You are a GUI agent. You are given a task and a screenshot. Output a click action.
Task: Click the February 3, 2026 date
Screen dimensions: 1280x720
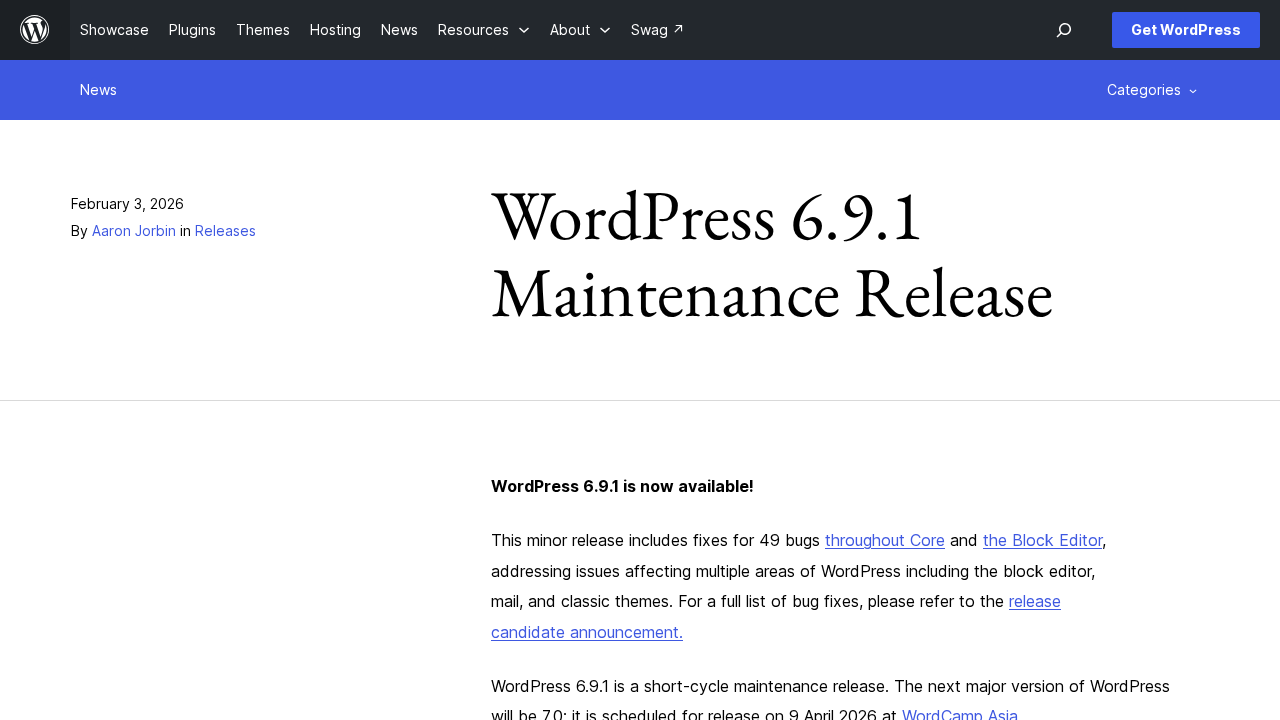tap(127, 204)
